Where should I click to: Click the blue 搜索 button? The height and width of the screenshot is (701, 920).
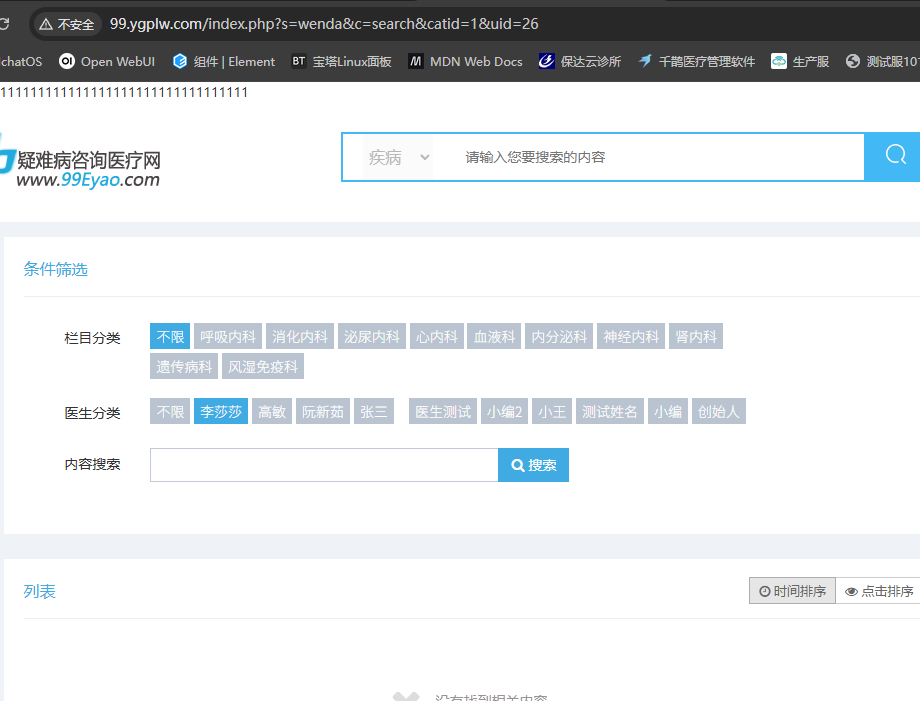533,465
